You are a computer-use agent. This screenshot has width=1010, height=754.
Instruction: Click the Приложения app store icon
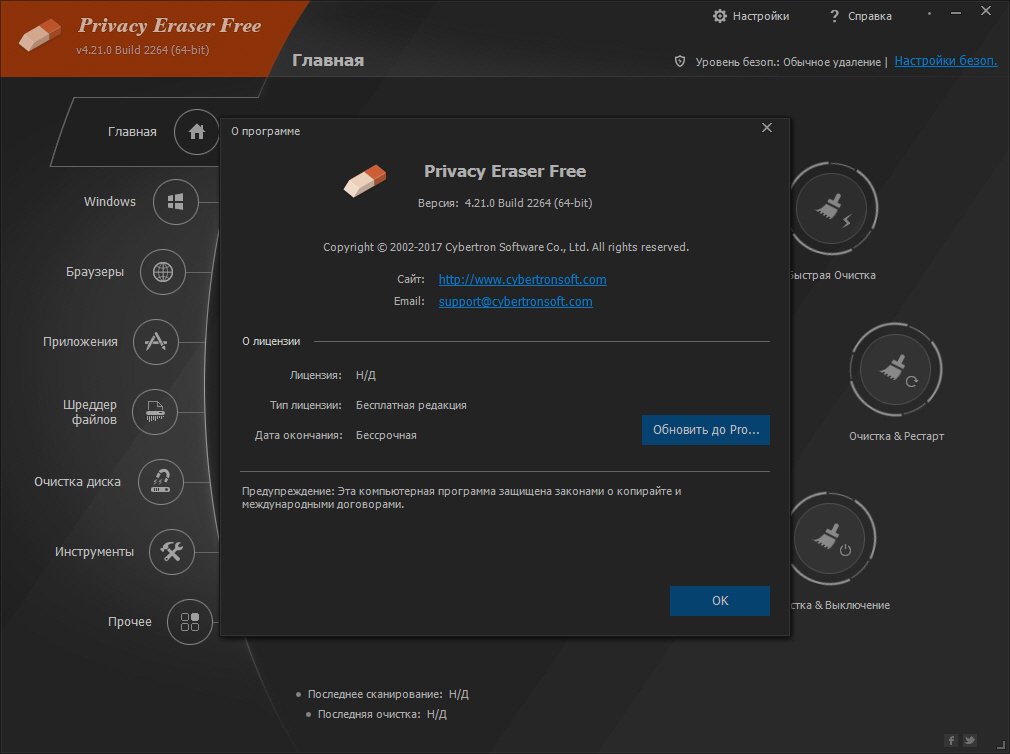click(155, 342)
